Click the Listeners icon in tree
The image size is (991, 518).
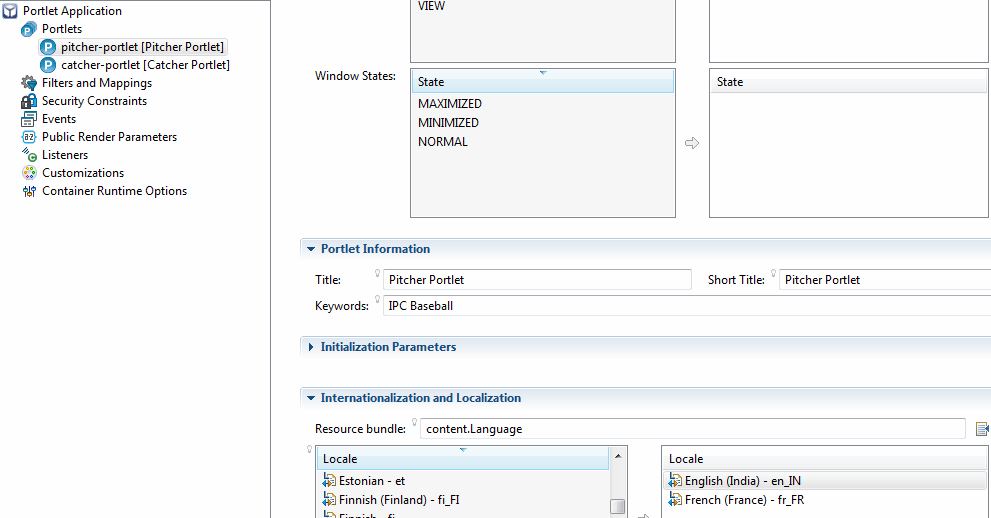pos(29,155)
